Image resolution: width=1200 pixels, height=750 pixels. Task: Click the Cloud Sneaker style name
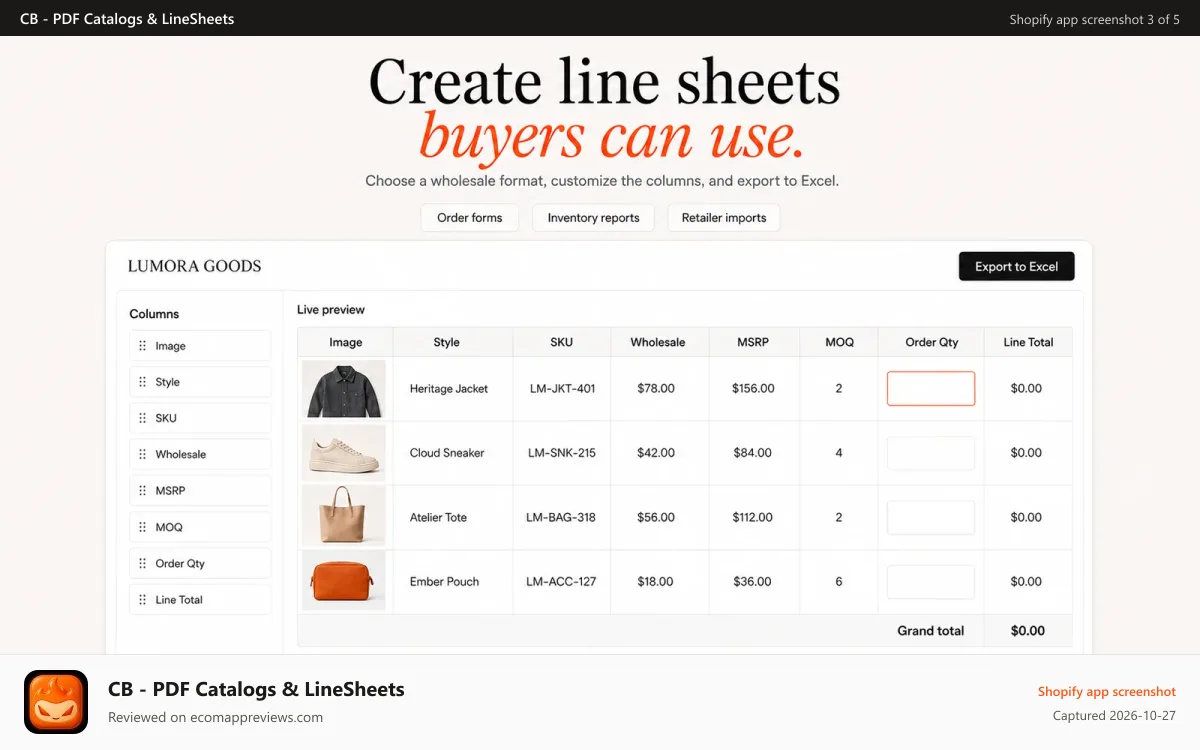[447, 453]
